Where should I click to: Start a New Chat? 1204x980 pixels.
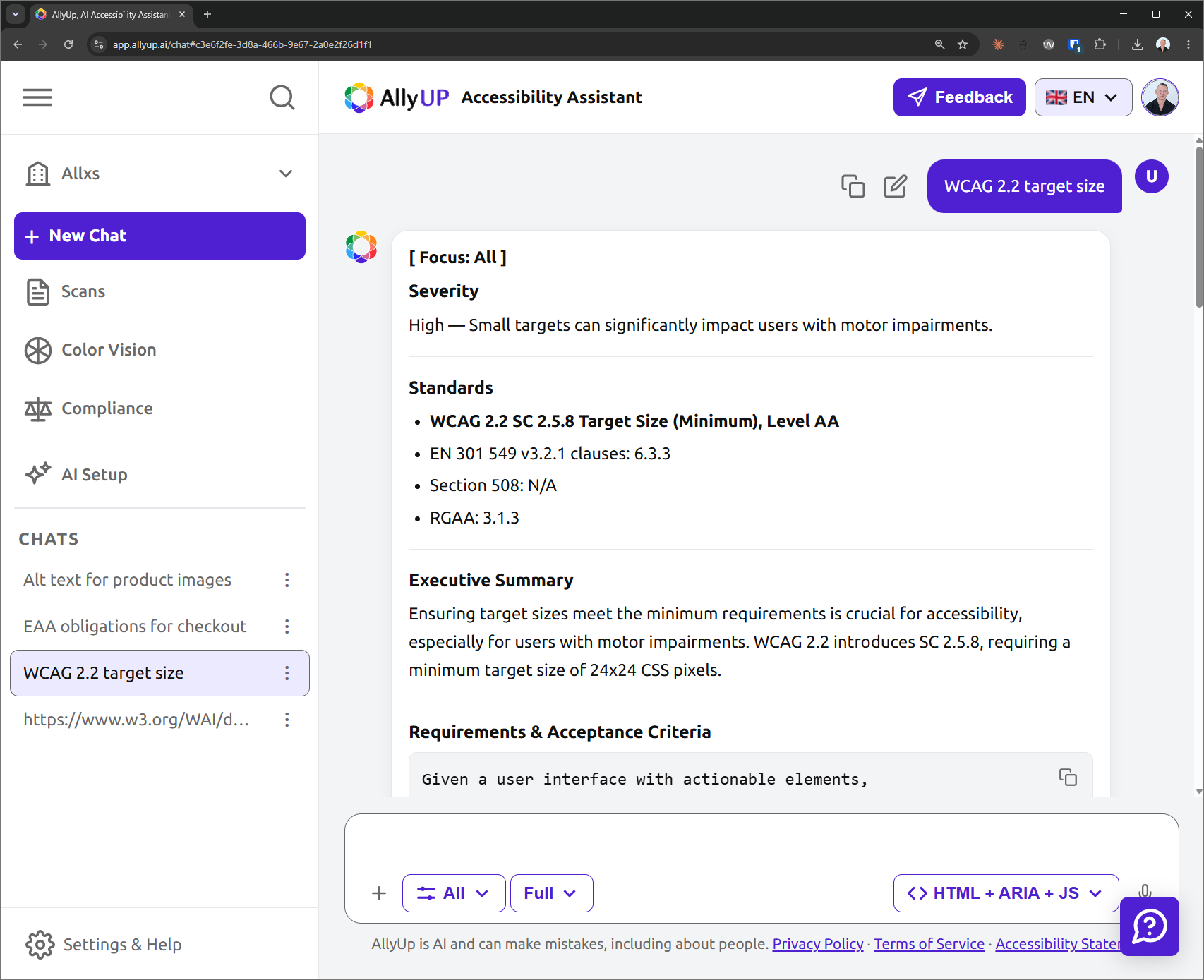pos(159,236)
